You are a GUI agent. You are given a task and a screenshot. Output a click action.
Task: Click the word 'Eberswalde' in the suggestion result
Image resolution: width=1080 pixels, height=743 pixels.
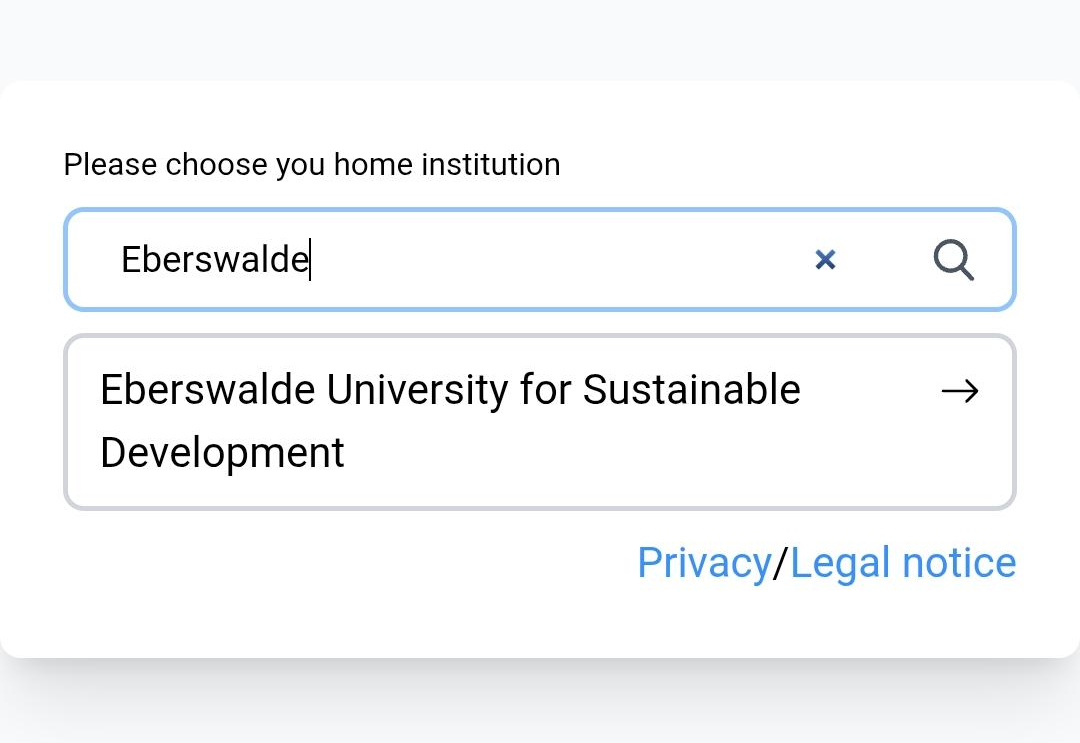[207, 390]
